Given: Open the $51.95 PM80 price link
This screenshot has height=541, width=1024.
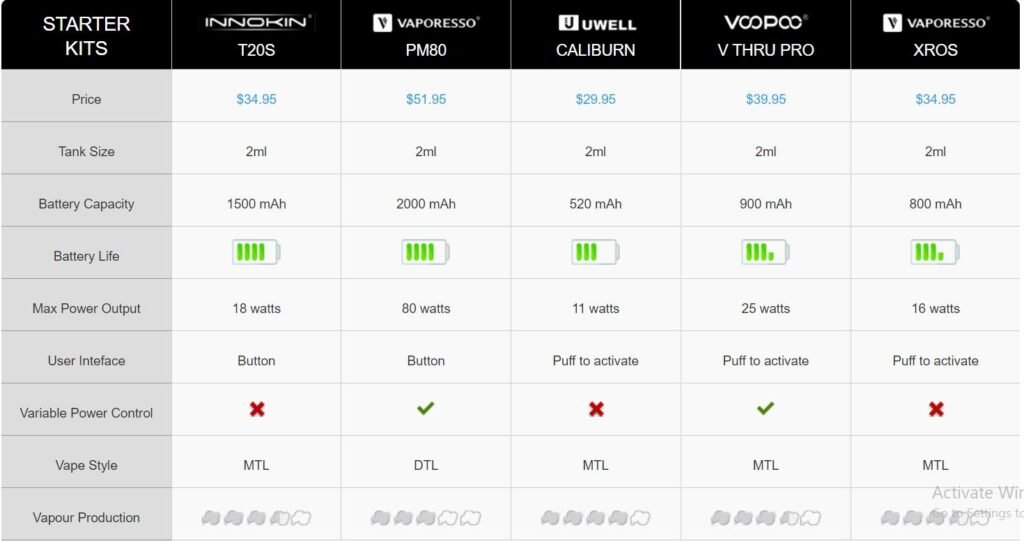Looking at the screenshot, I should [x=426, y=99].
